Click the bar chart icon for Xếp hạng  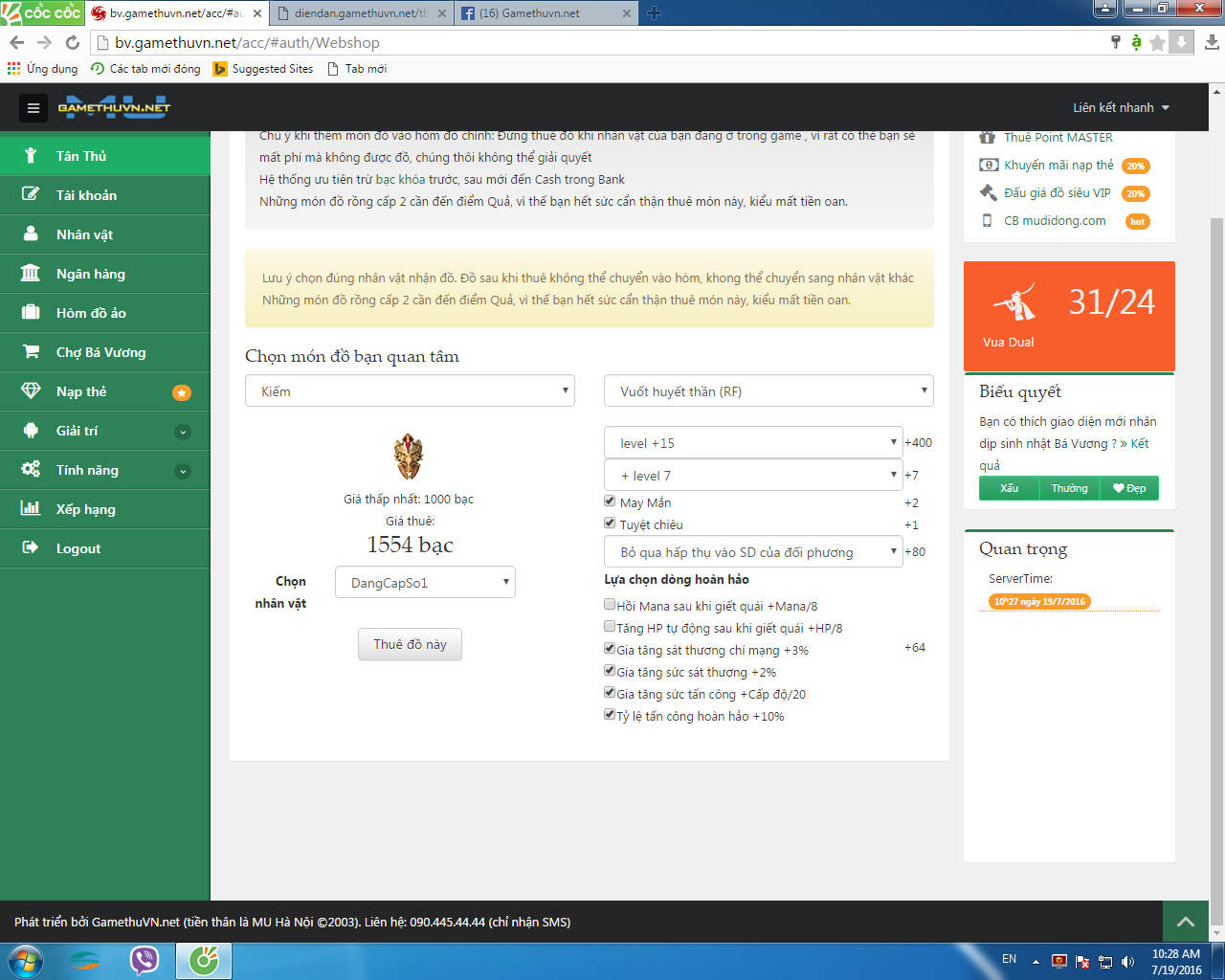(31, 509)
